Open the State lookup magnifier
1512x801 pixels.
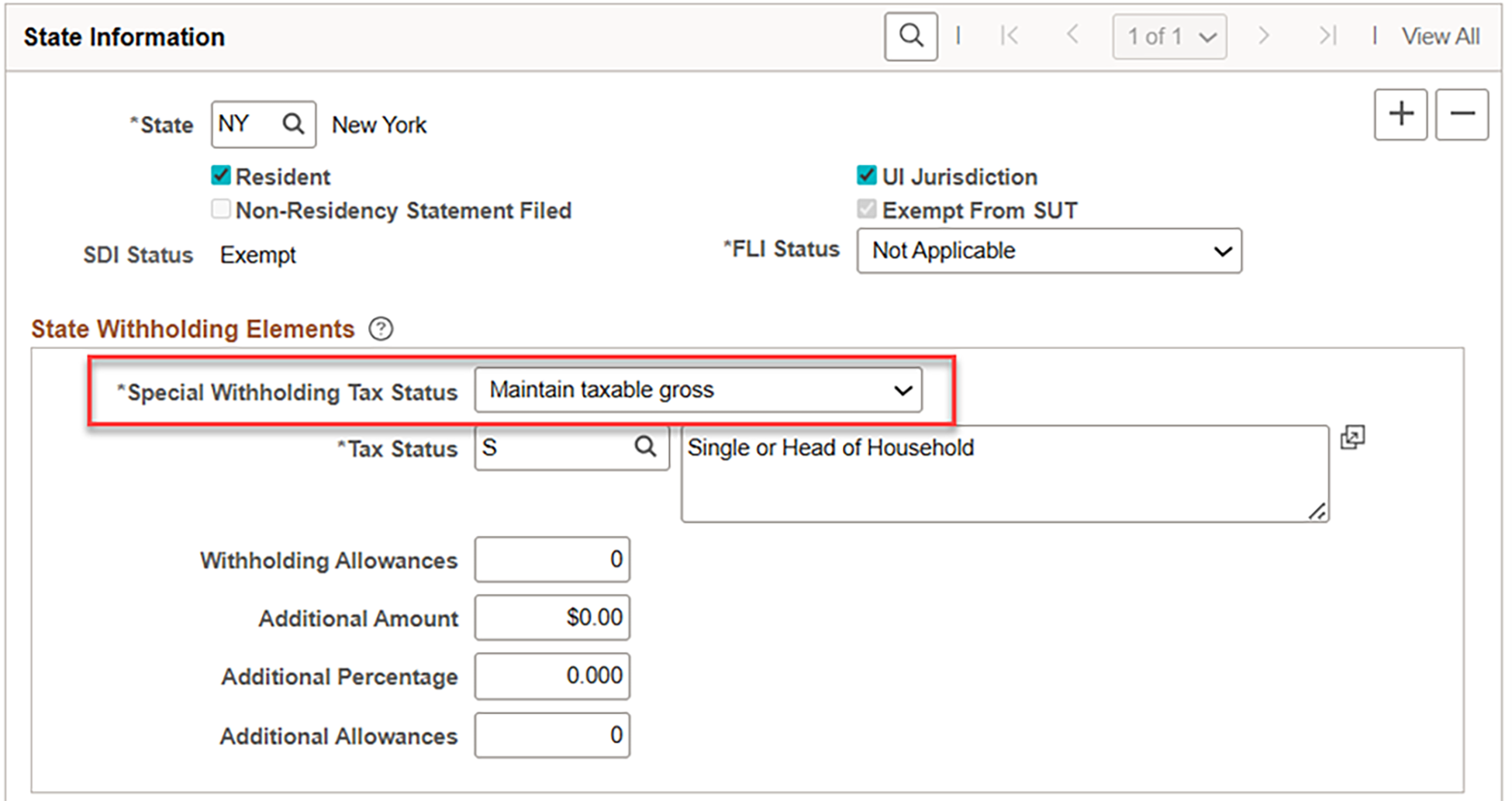tap(293, 124)
